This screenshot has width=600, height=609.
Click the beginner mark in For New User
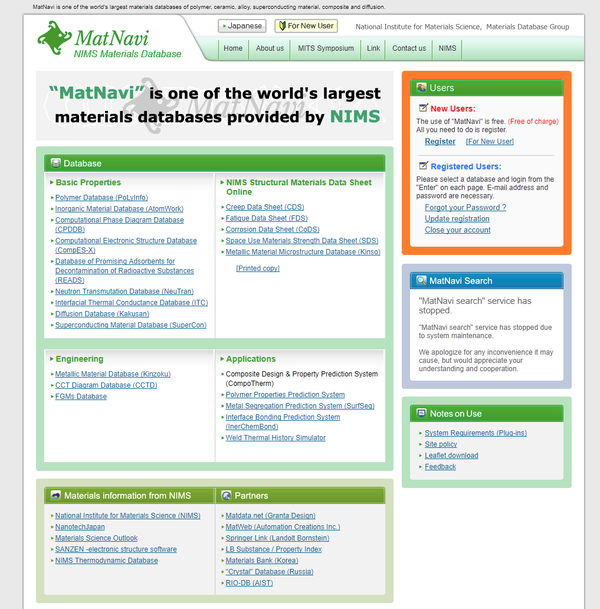pyautogui.click(x=282, y=26)
